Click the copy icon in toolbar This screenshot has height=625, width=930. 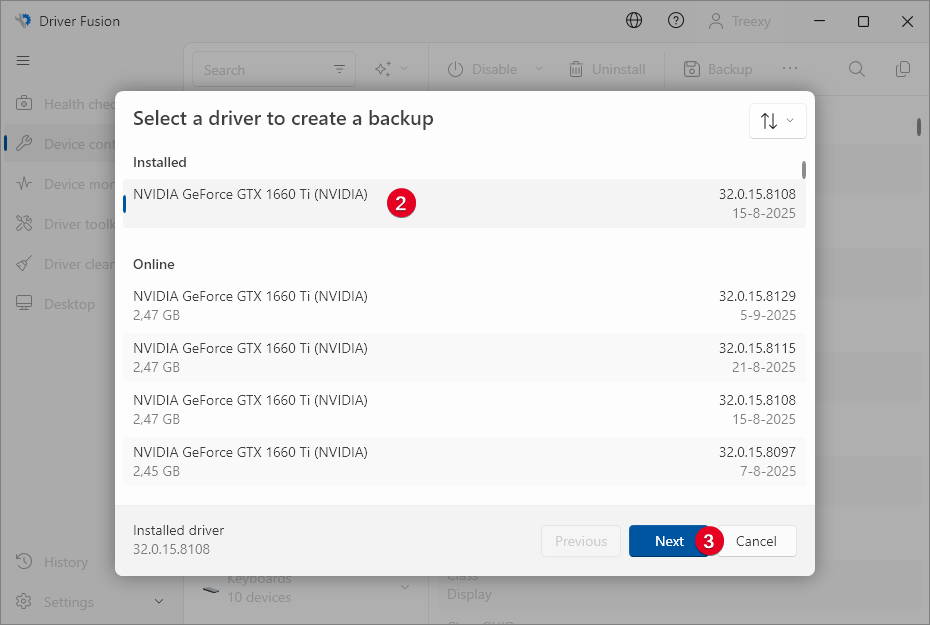click(x=903, y=69)
